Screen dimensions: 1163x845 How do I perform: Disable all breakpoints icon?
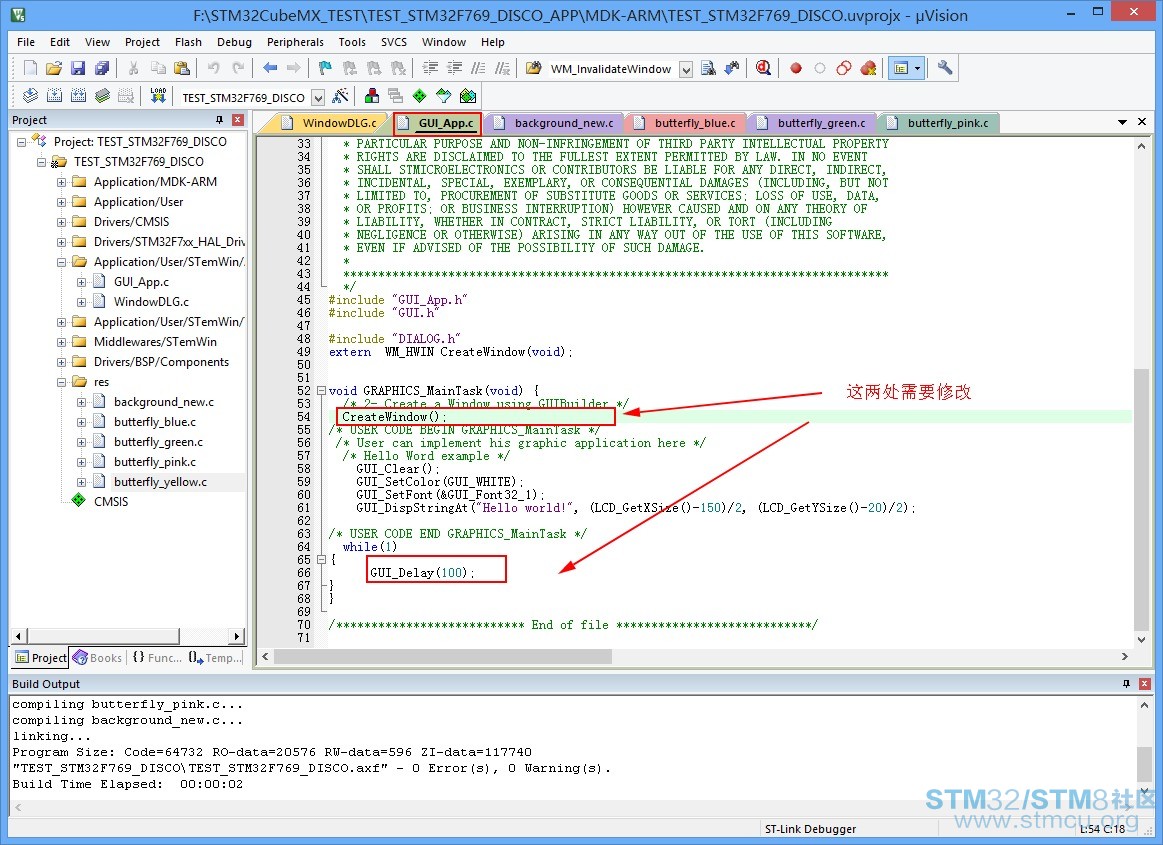coord(844,68)
